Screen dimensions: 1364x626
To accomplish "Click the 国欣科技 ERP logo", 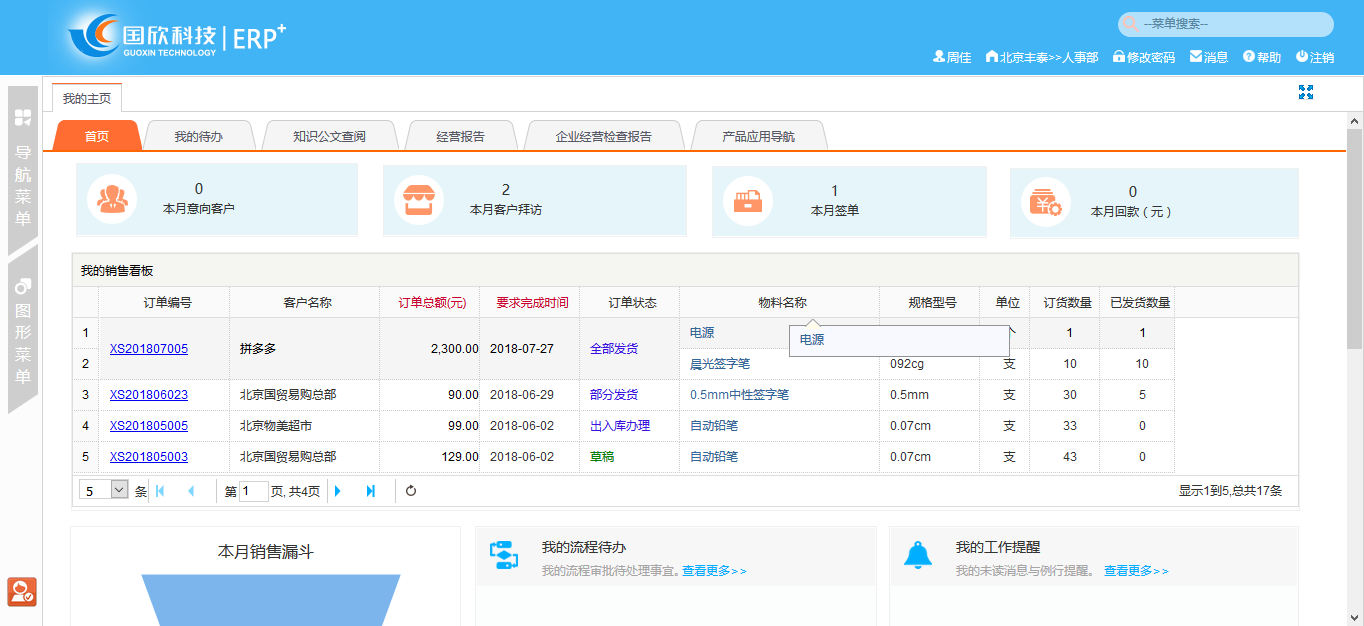I will tap(177, 37).
